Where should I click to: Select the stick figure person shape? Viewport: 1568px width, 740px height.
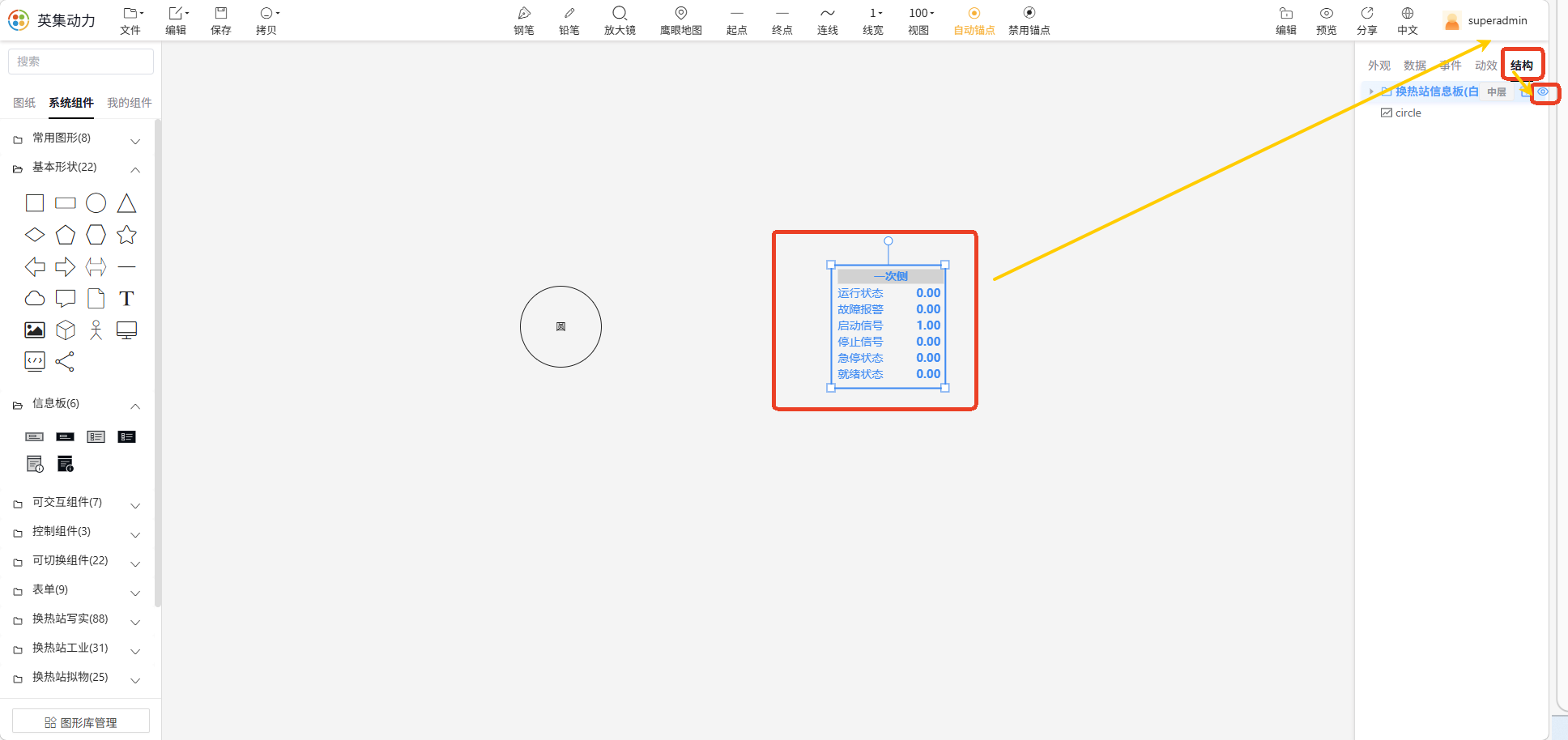(96, 330)
